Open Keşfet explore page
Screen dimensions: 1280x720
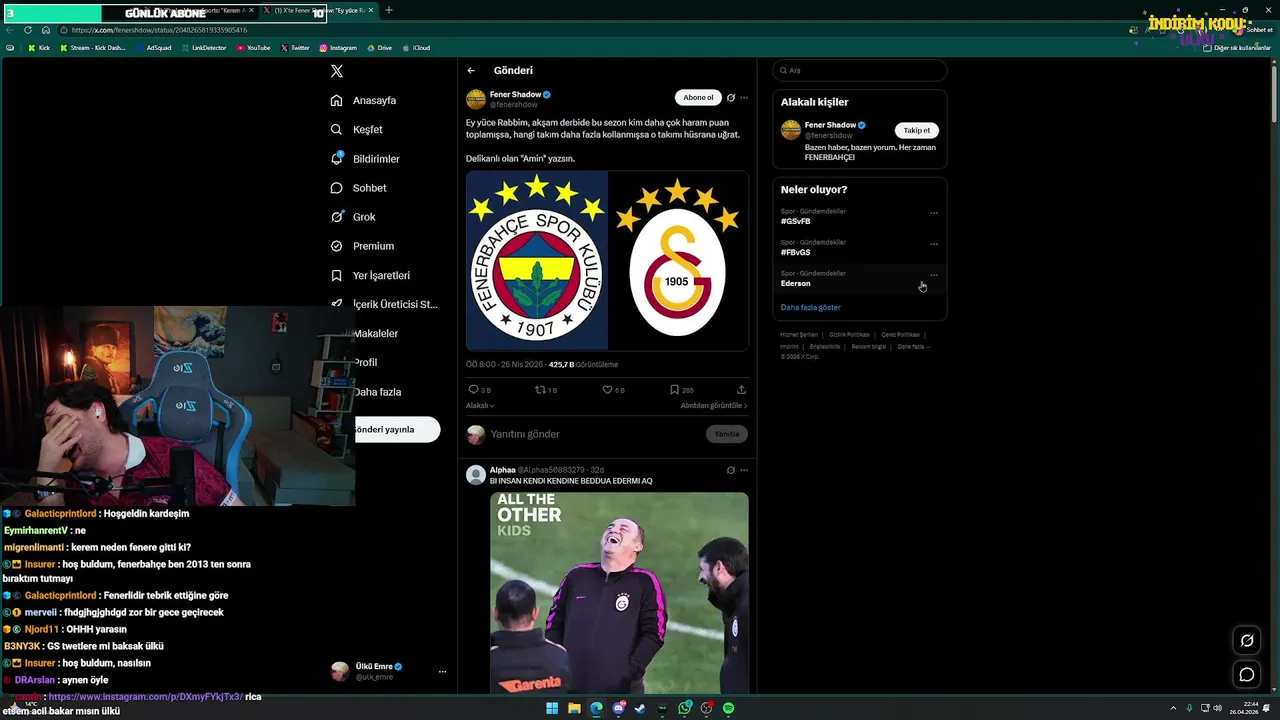(x=357, y=129)
